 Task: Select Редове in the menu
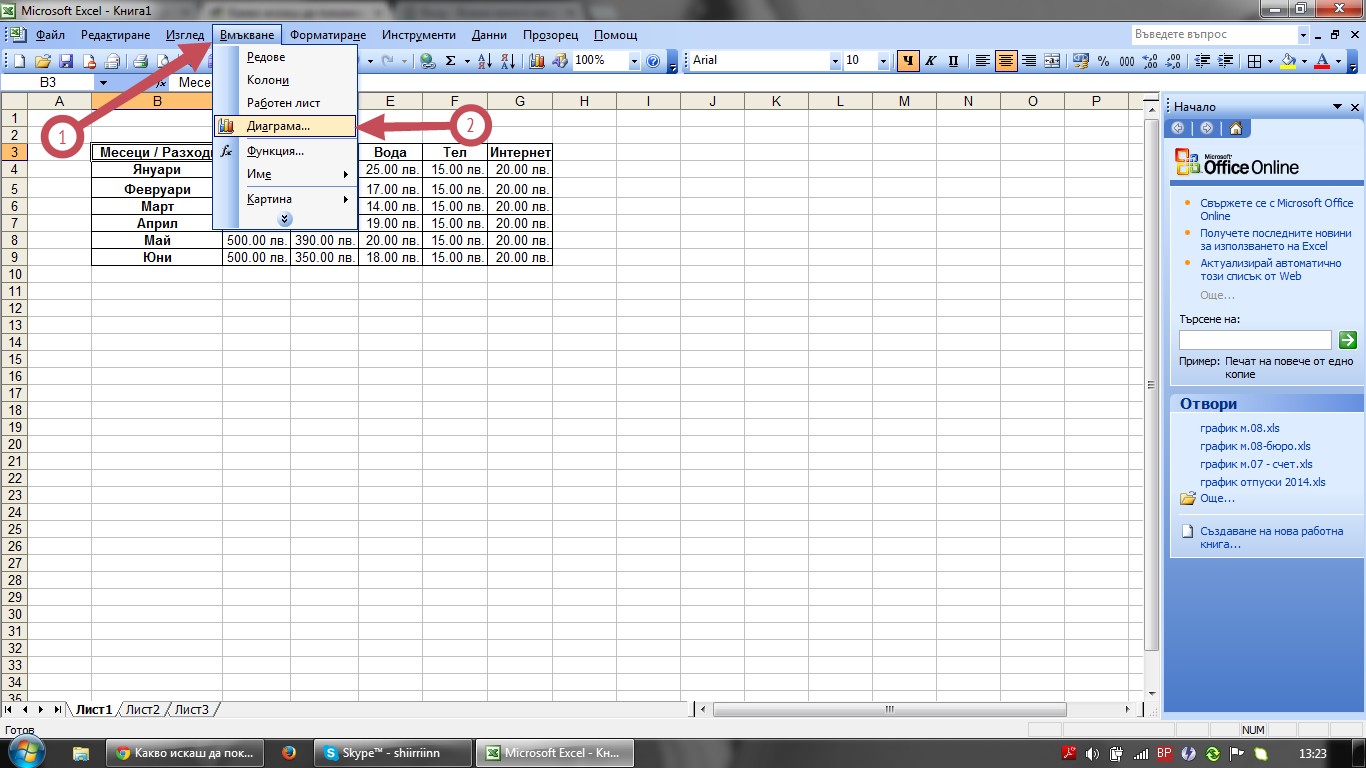[285, 57]
